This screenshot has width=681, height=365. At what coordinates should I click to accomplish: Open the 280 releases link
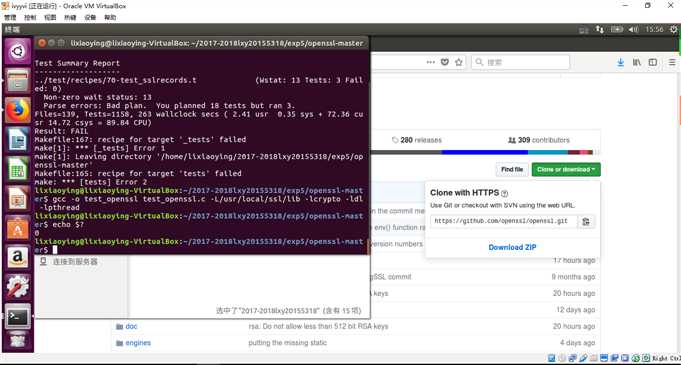pyautogui.click(x=417, y=140)
